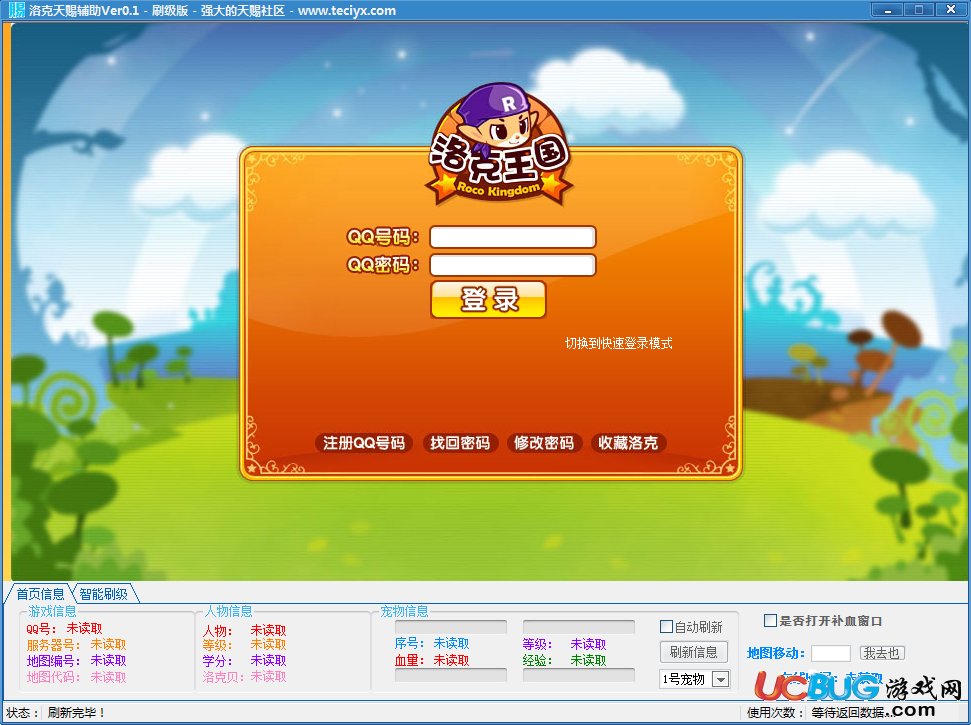The image size is (971, 725).
Task: Click the 序号 未读取 value
Action: click(451, 643)
